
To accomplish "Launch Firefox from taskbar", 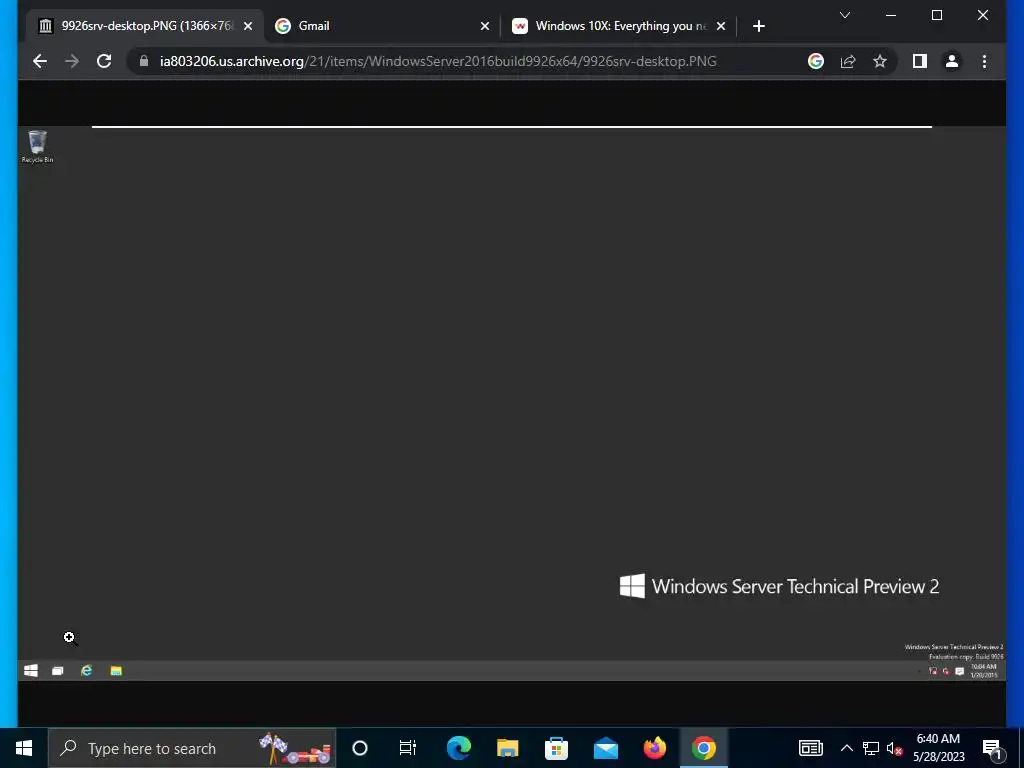I will coord(654,748).
